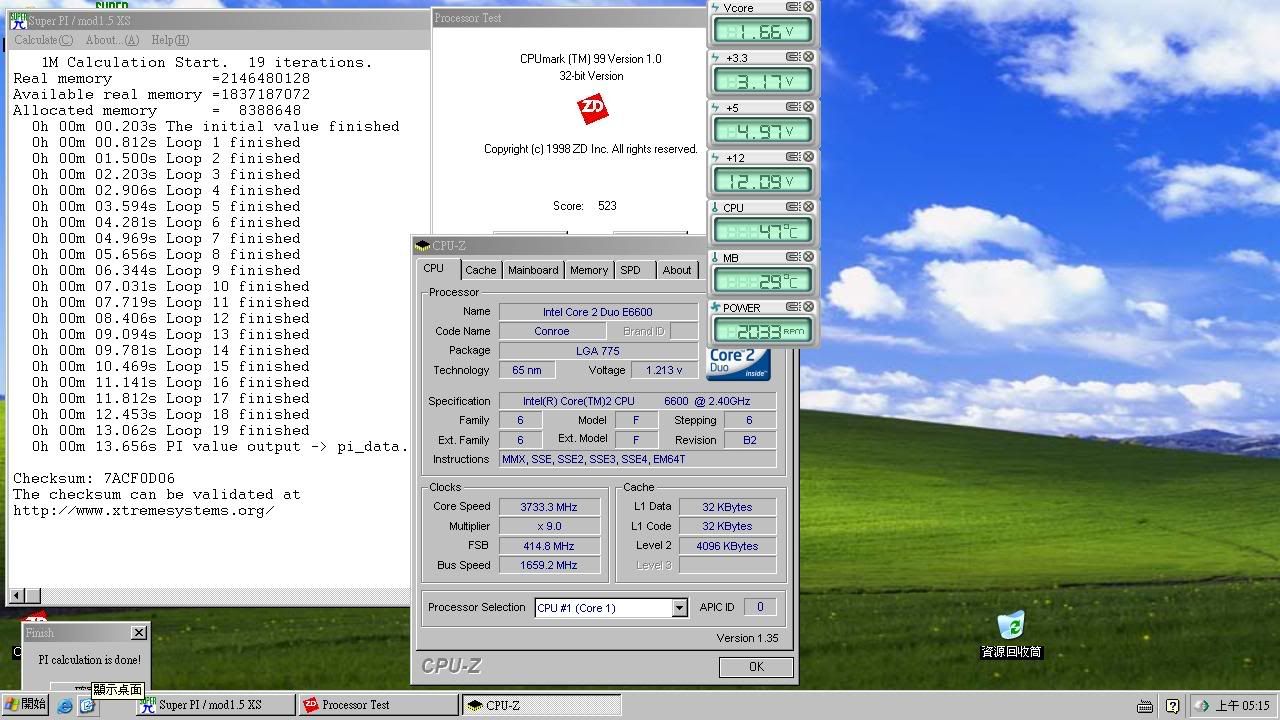Activate CPU-Z taskbar button
The width and height of the screenshot is (1280, 720).
coord(541,705)
